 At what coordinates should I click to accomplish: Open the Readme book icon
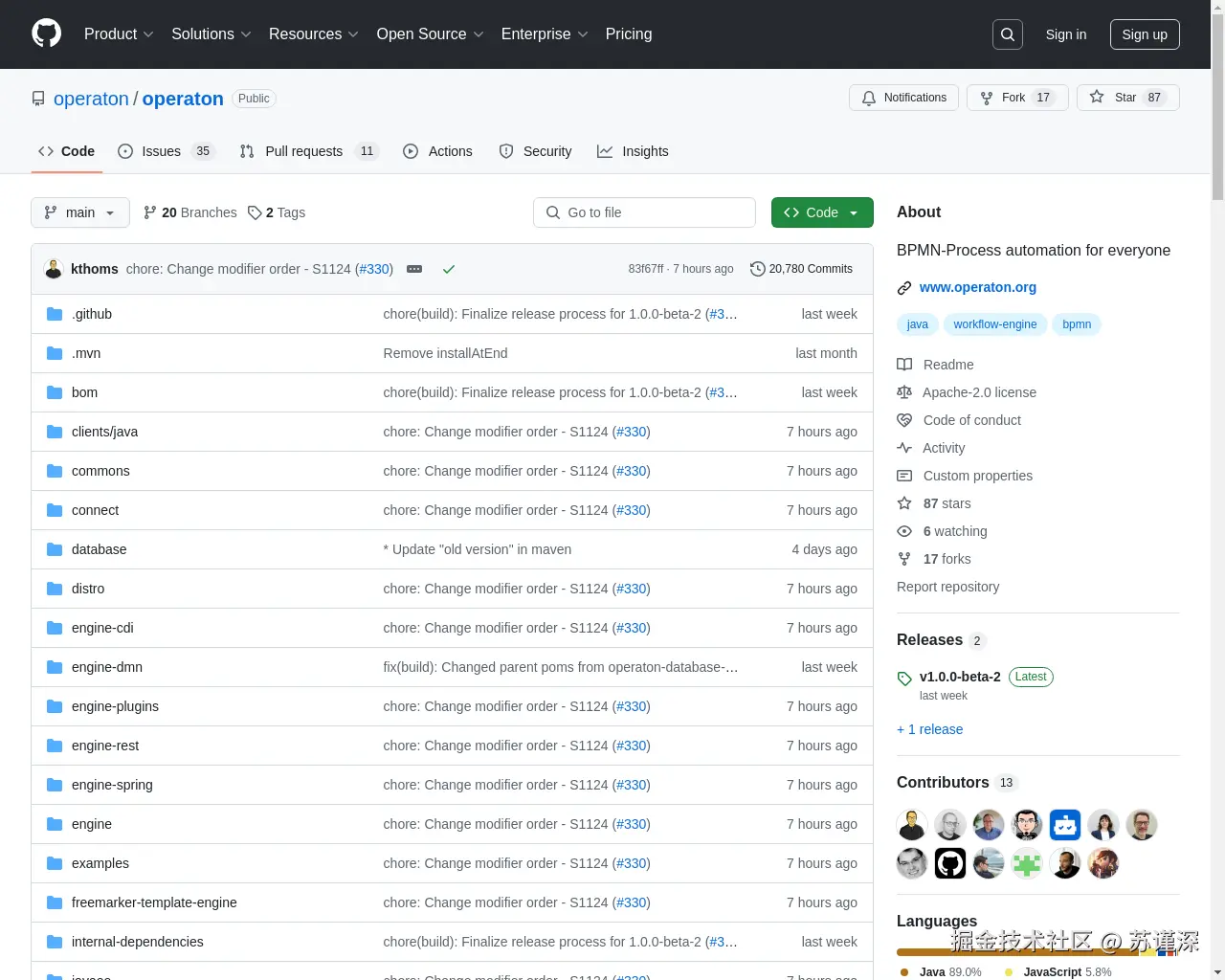(x=904, y=365)
